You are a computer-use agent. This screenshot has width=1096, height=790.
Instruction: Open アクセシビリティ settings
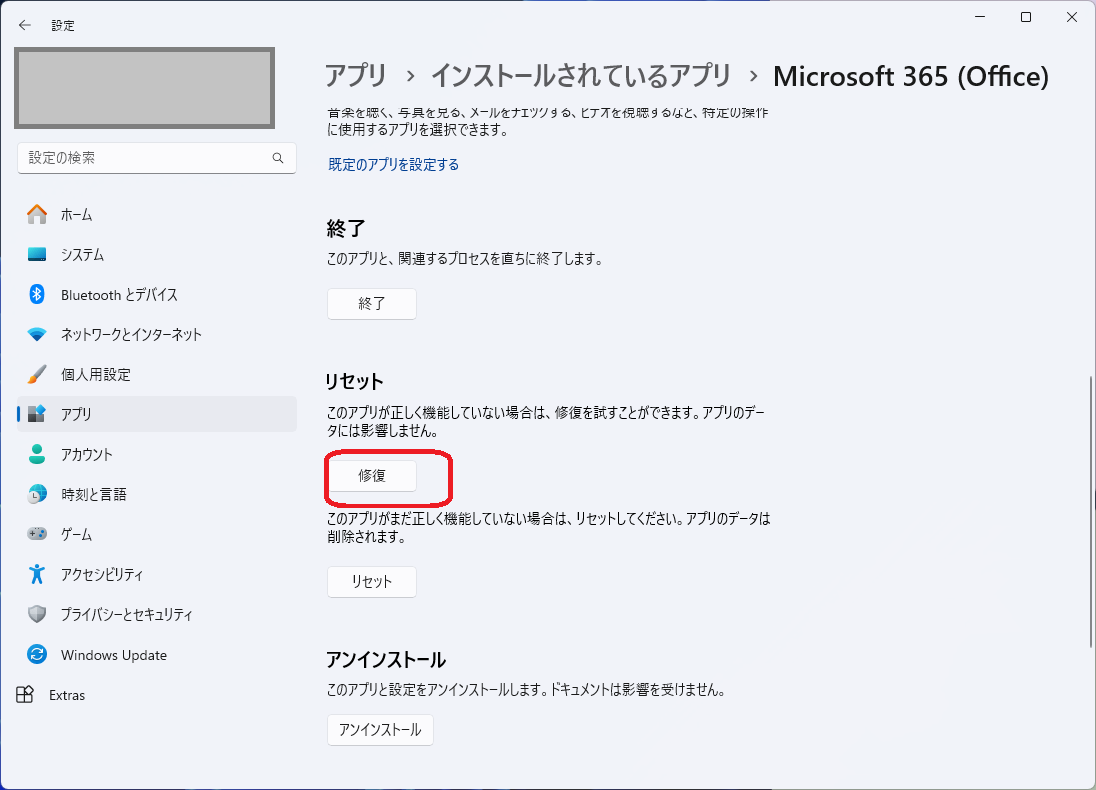pos(157,574)
